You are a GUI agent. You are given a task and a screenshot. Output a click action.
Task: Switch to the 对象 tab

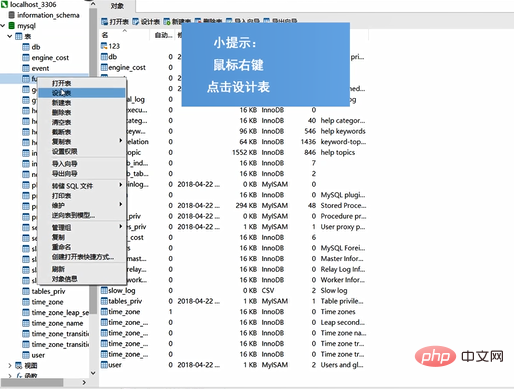(x=117, y=6)
